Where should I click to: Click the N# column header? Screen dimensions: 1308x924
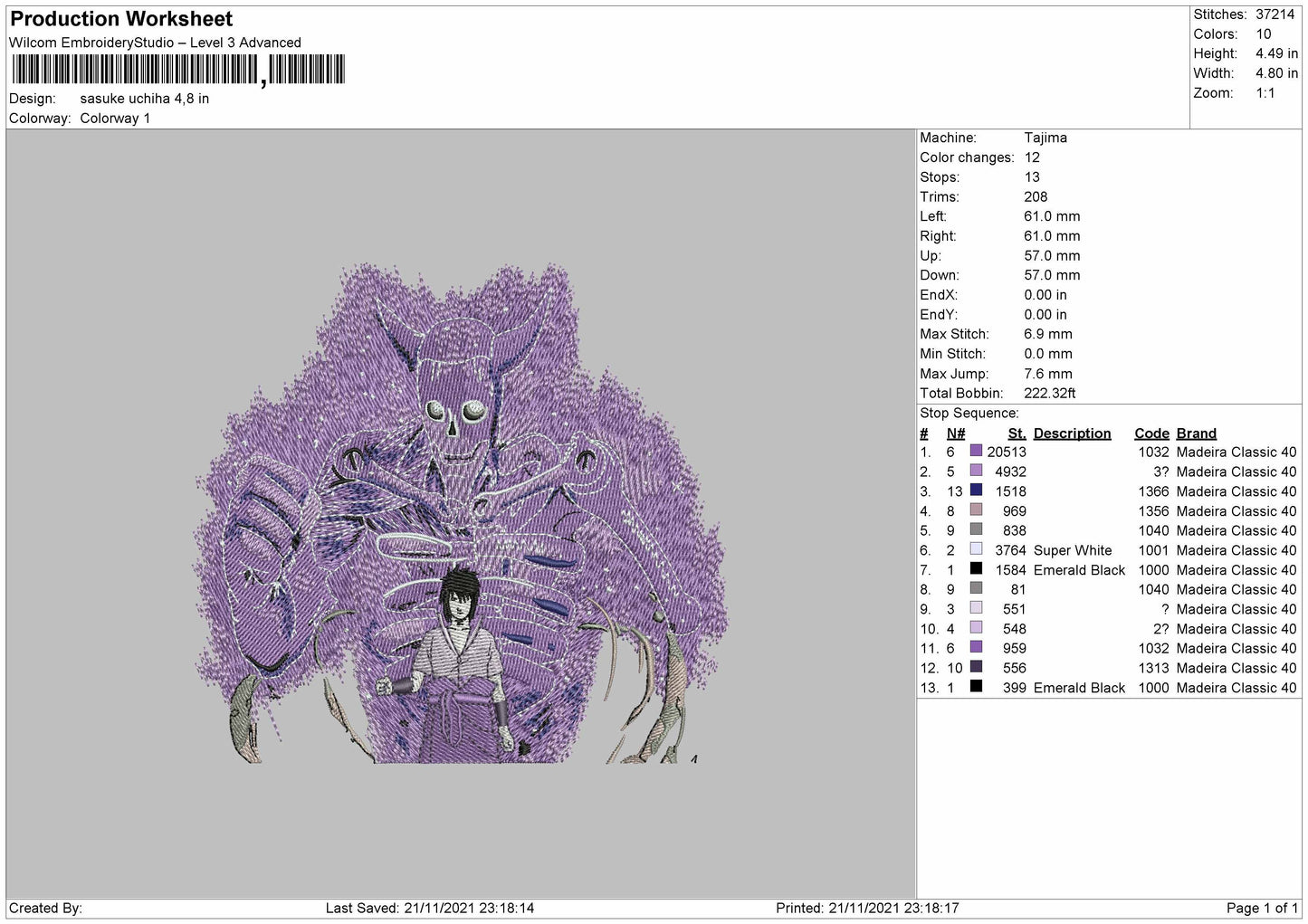[x=956, y=433]
